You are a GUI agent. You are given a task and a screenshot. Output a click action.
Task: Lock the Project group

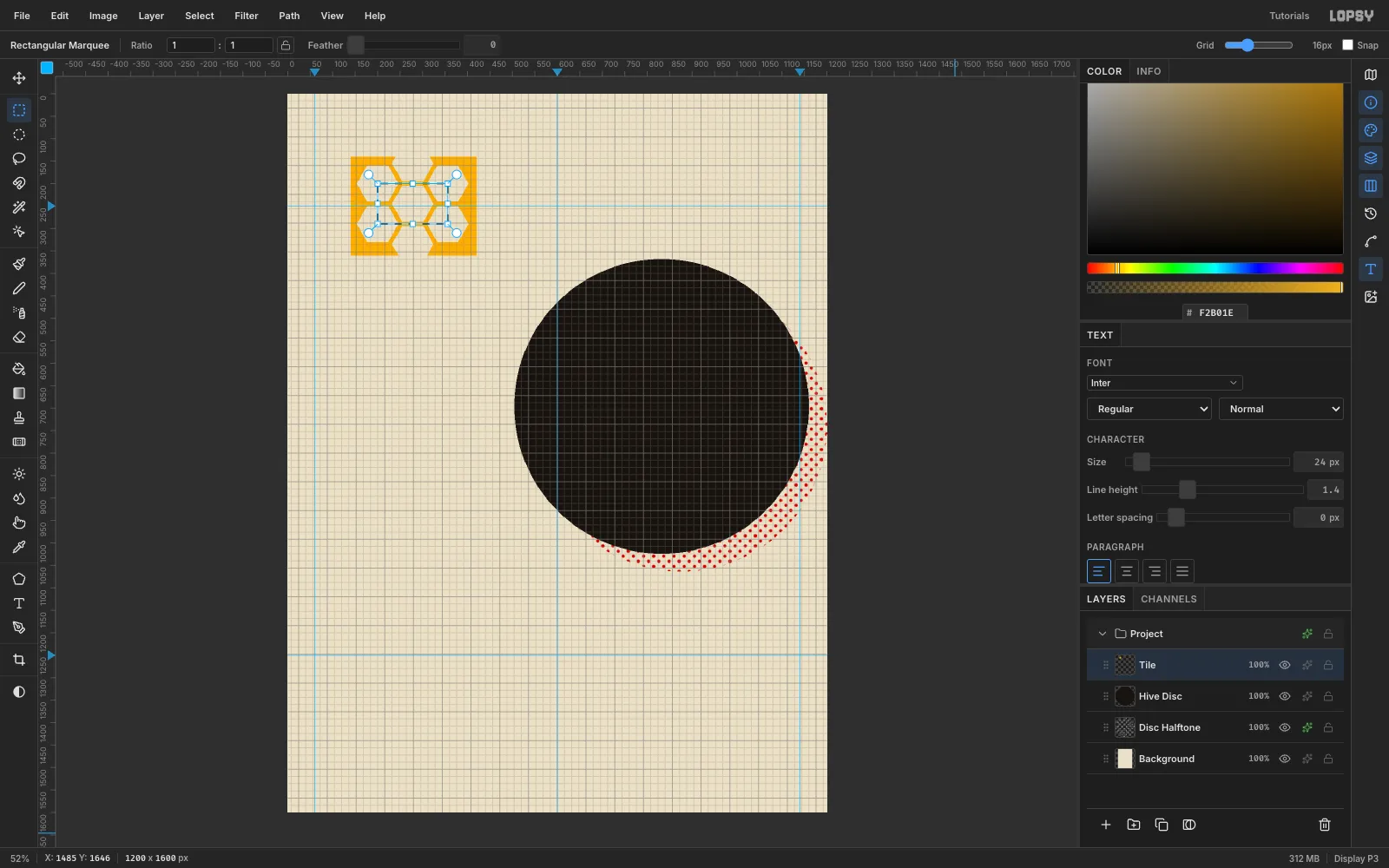pos(1328,634)
